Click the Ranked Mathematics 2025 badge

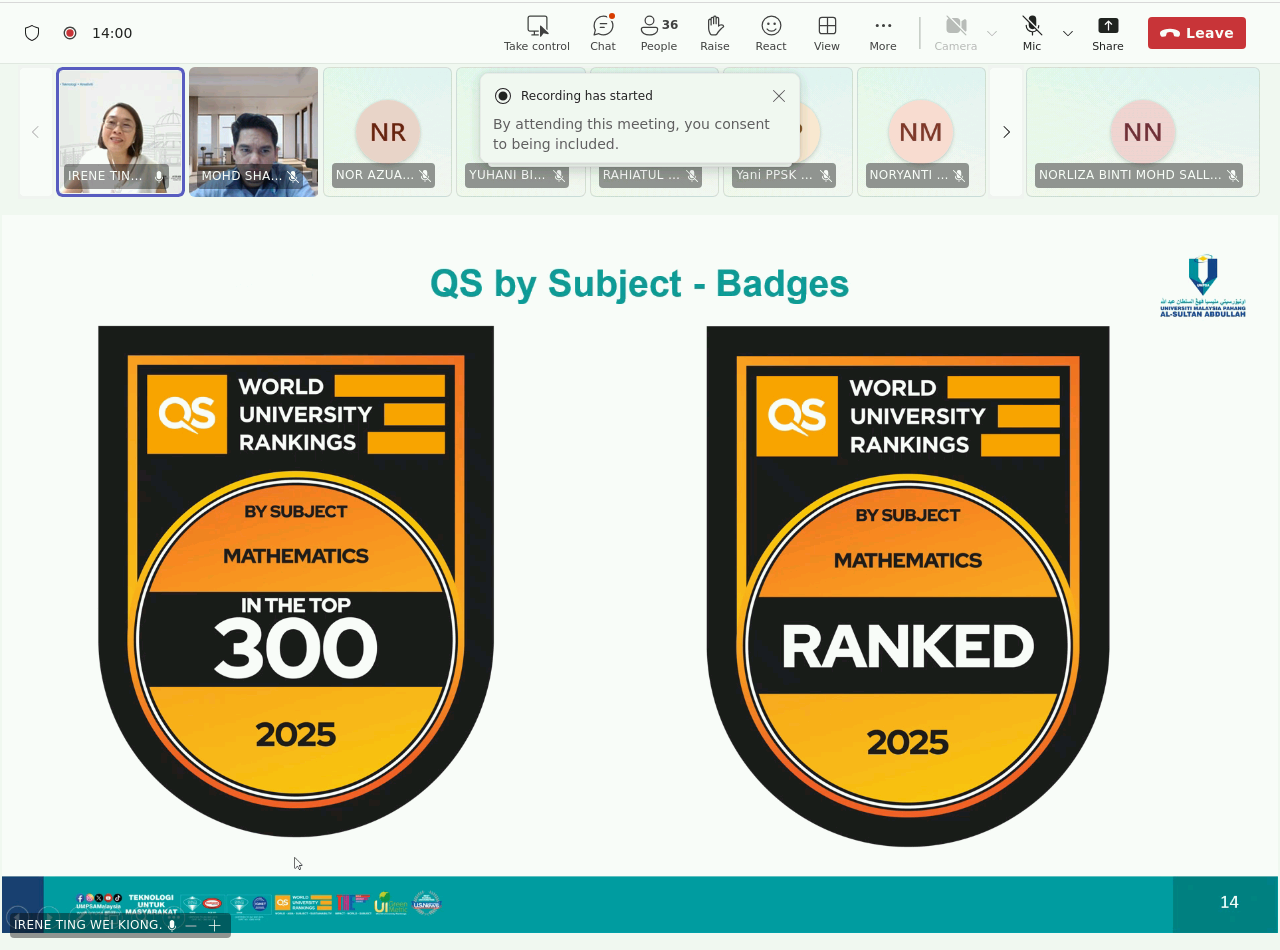[x=908, y=586]
